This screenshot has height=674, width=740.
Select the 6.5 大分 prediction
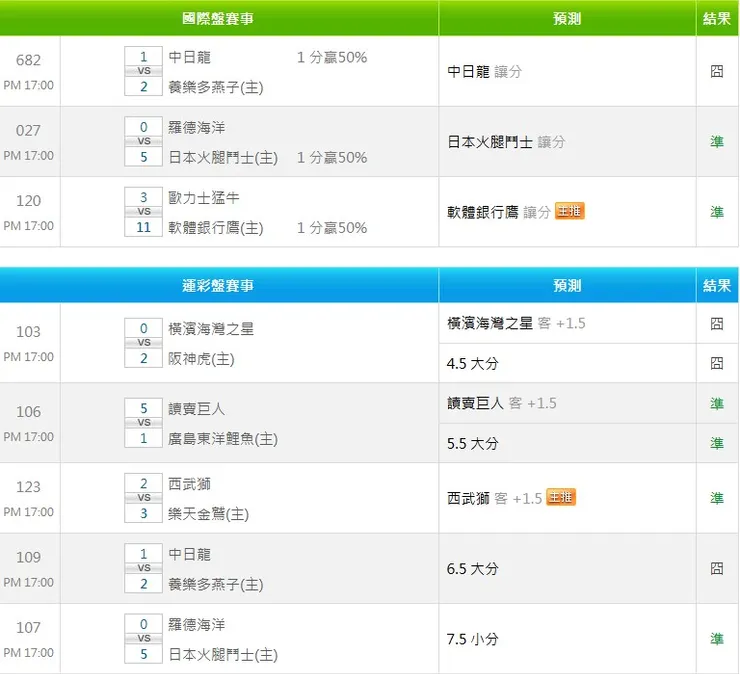473,569
